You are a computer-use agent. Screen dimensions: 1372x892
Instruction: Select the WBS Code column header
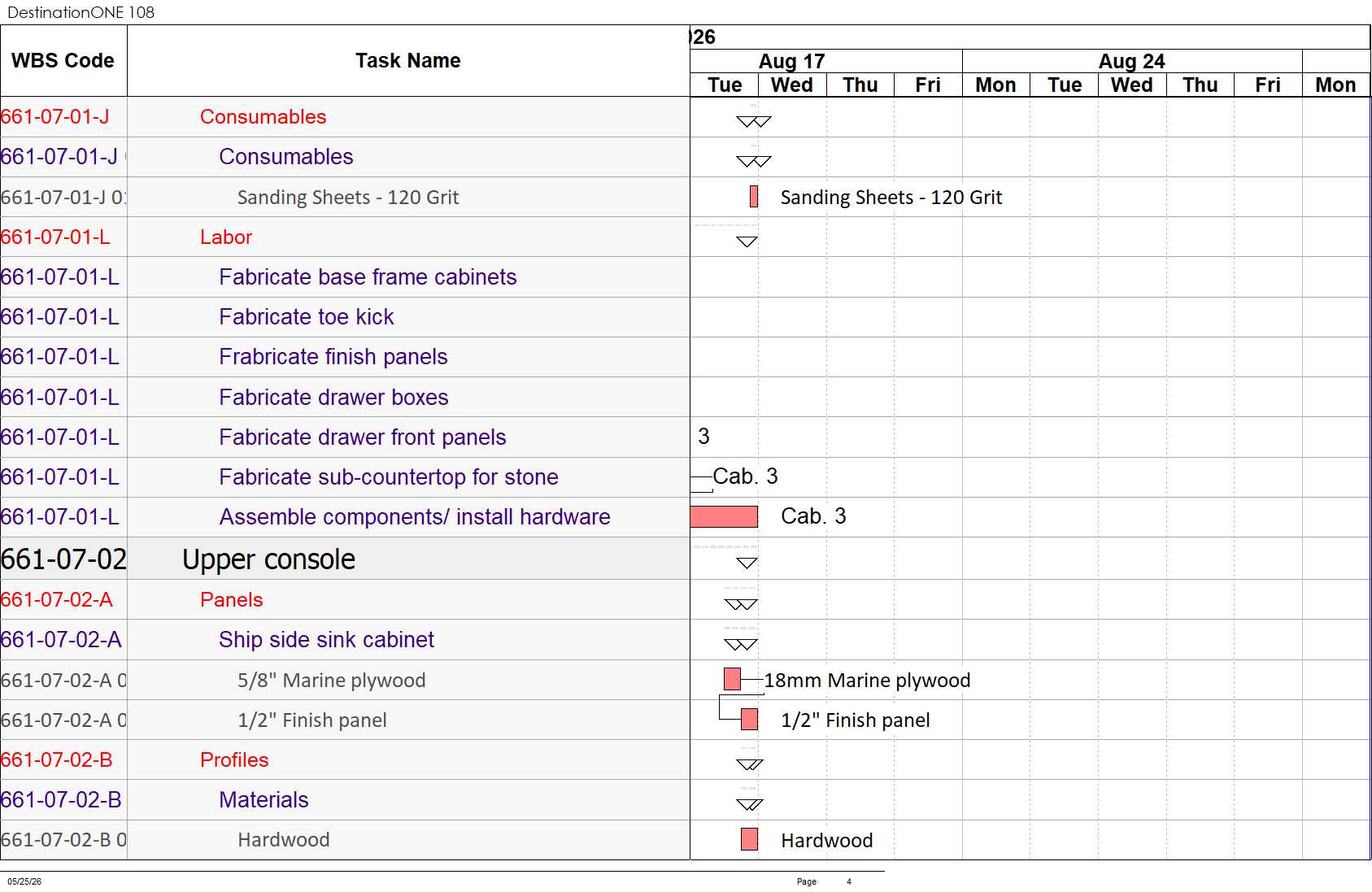(63, 61)
